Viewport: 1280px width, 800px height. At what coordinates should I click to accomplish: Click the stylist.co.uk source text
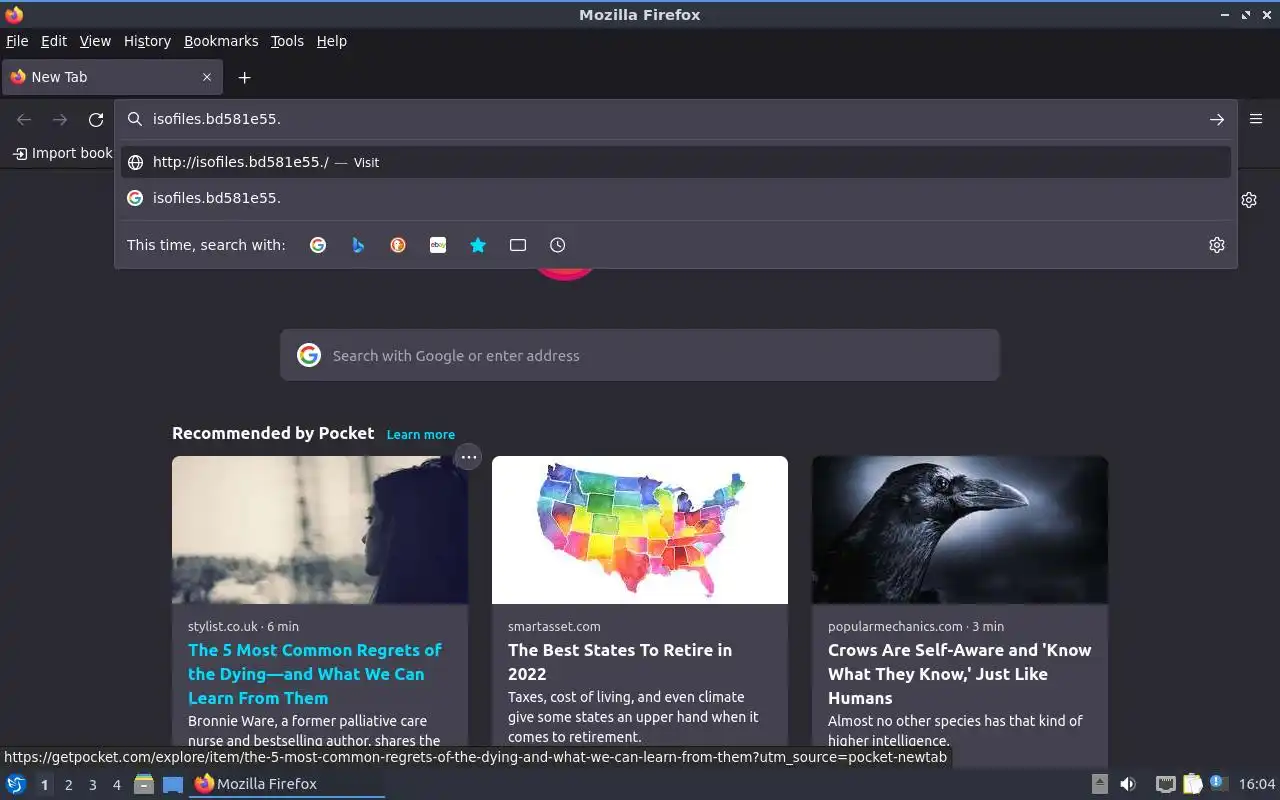pos(223,626)
